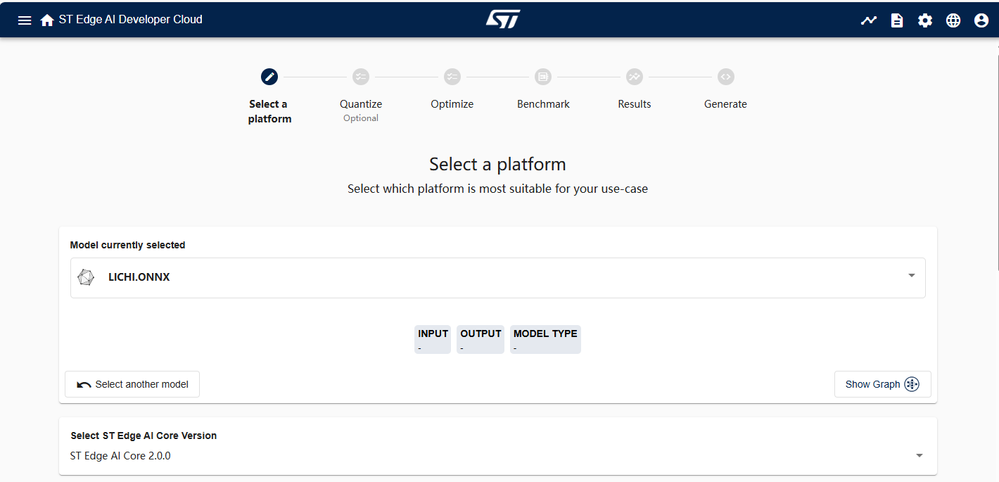Click the Select a platform step pencil icon
The image size is (999, 482).
click(269, 77)
